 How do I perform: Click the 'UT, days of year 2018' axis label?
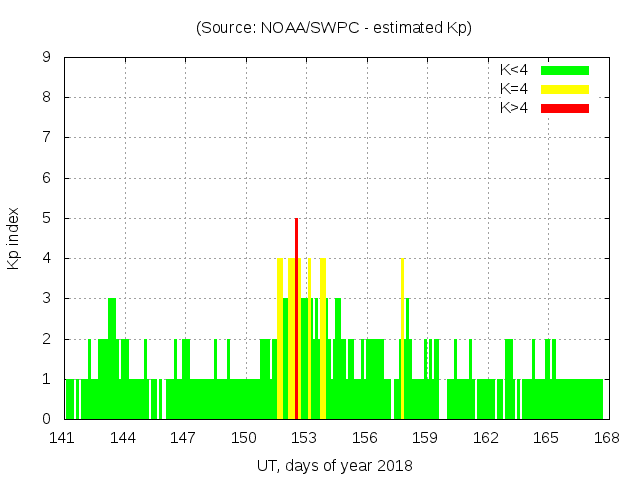(334, 465)
